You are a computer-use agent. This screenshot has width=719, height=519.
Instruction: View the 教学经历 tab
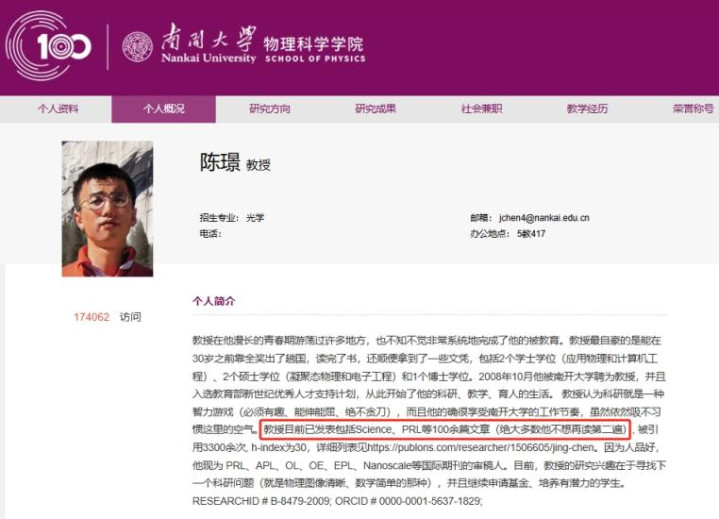coord(587,109)
